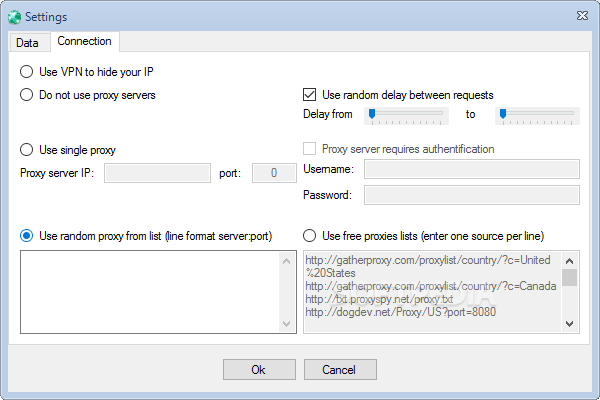Click the Settings globe icon in title bar
This screenshot has height=400, width=600.
coord(14,17)
